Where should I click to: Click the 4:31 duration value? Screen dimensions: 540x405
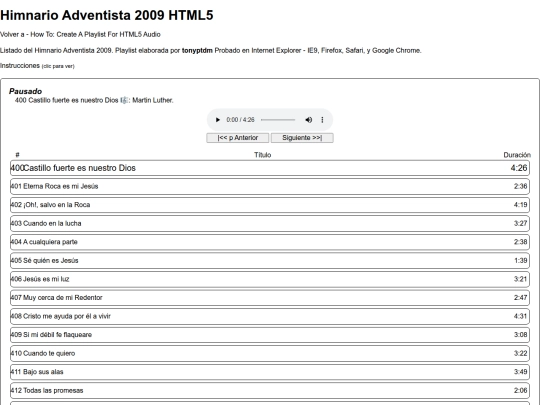coord(520,316)
